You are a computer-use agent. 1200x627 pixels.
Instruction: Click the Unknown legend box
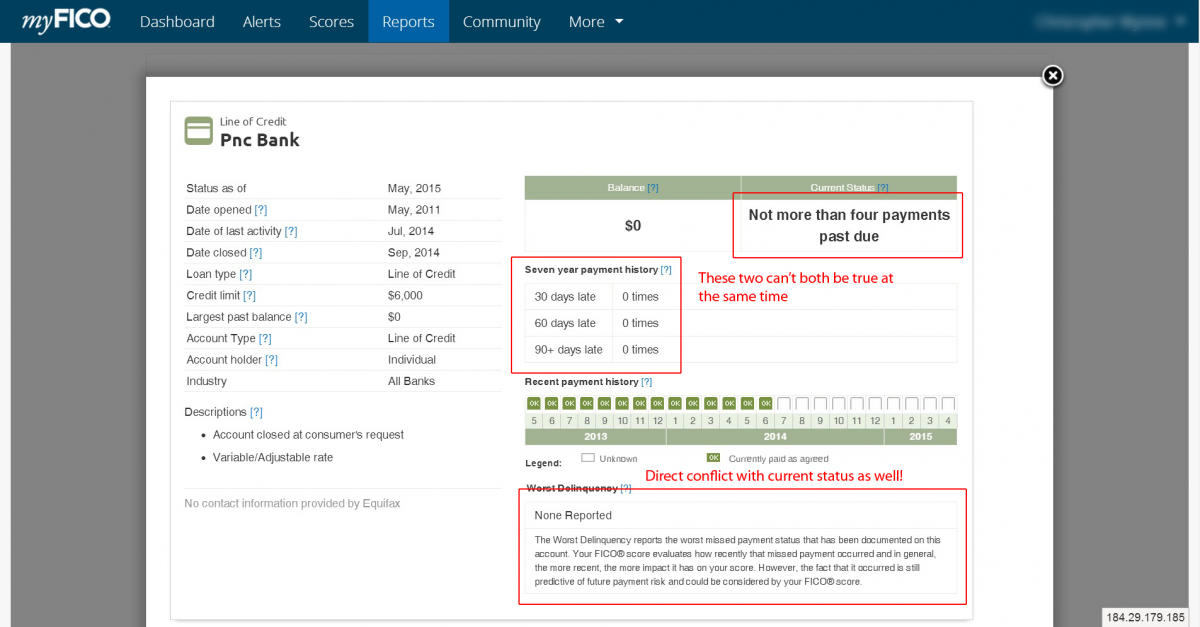[x=588, y=458]
